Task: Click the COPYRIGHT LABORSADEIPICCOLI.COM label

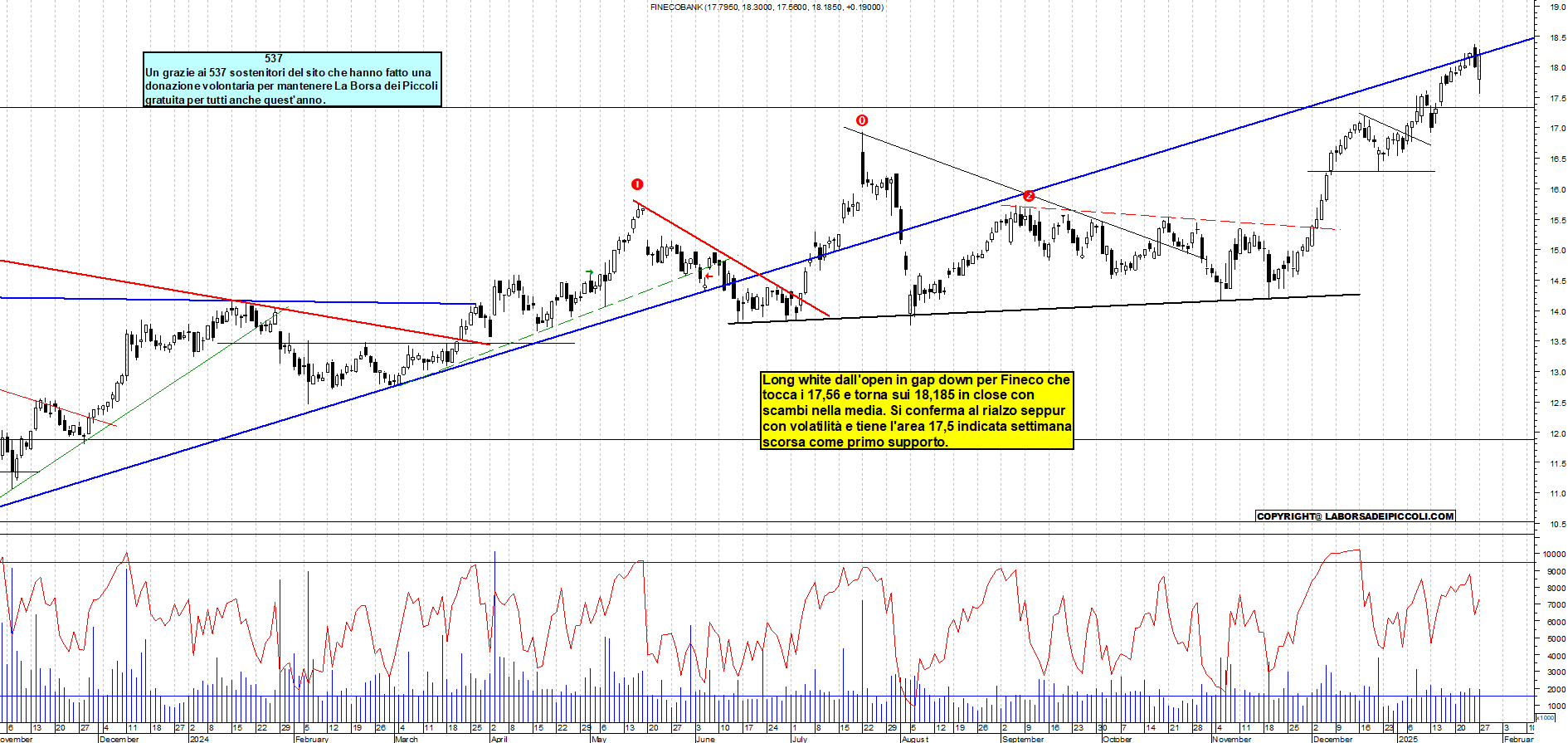Action: (x=1356, y=516)
